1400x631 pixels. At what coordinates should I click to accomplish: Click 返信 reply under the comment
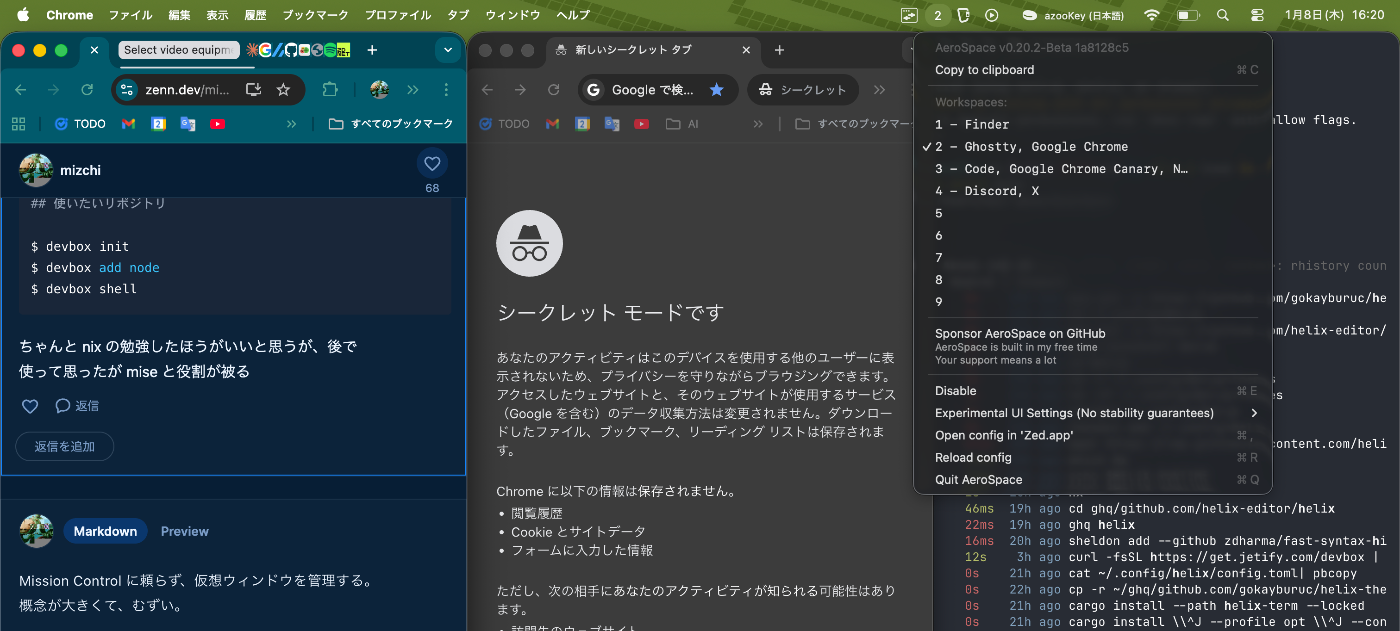77,406
